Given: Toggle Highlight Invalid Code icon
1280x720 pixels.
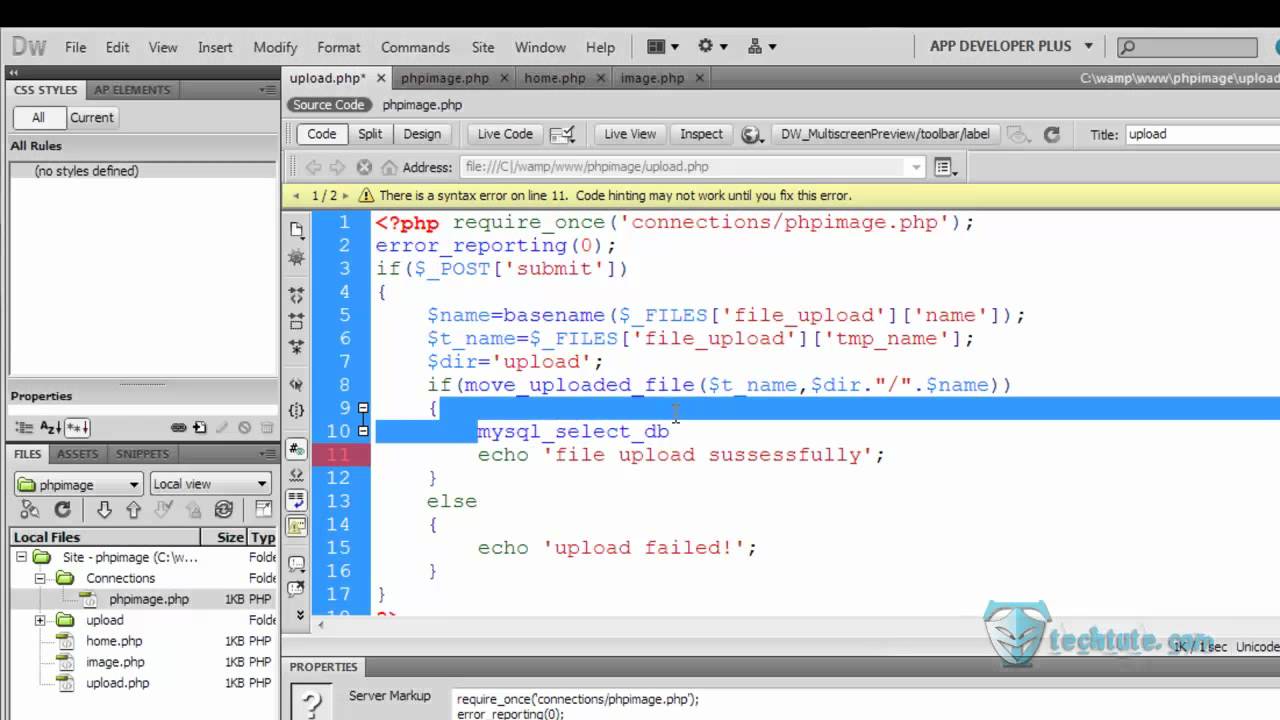Looking at the screenshot, I should coord(297,474).
